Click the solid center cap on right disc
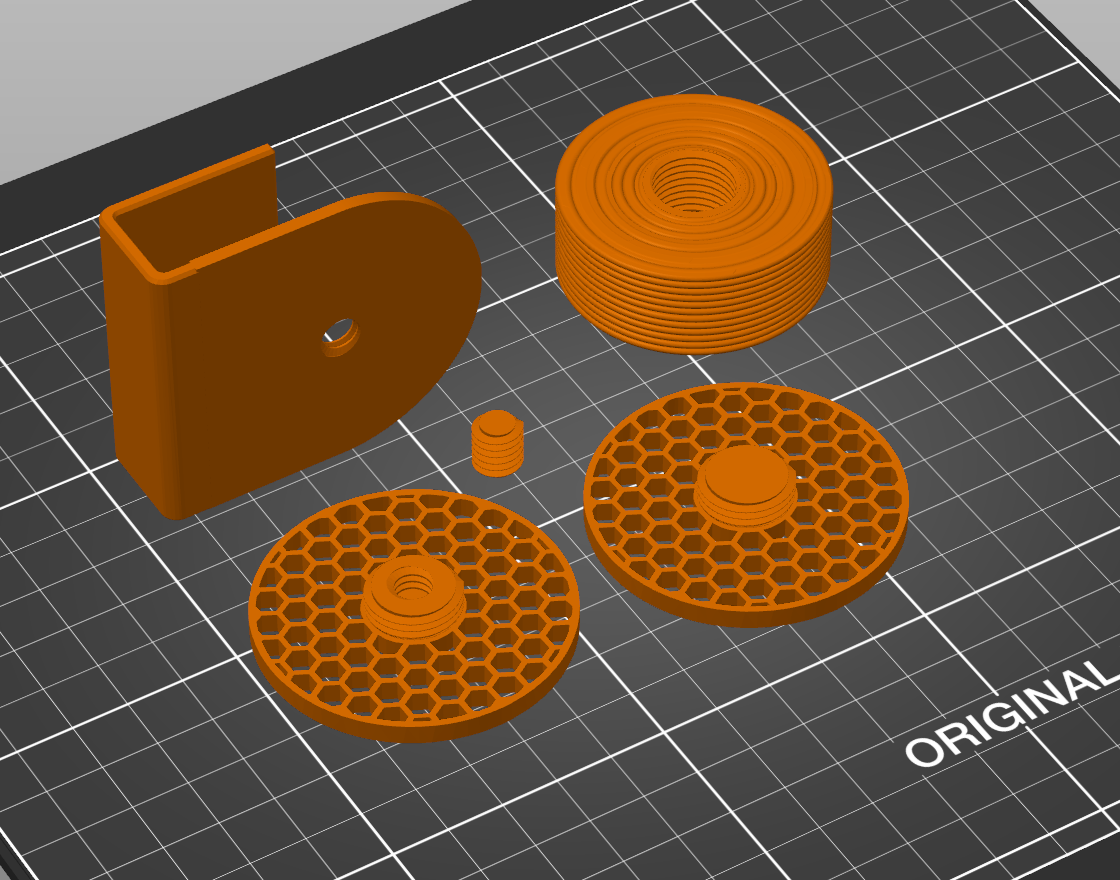This screenshot has width=1120, height=880. click(x=745, y=472)
